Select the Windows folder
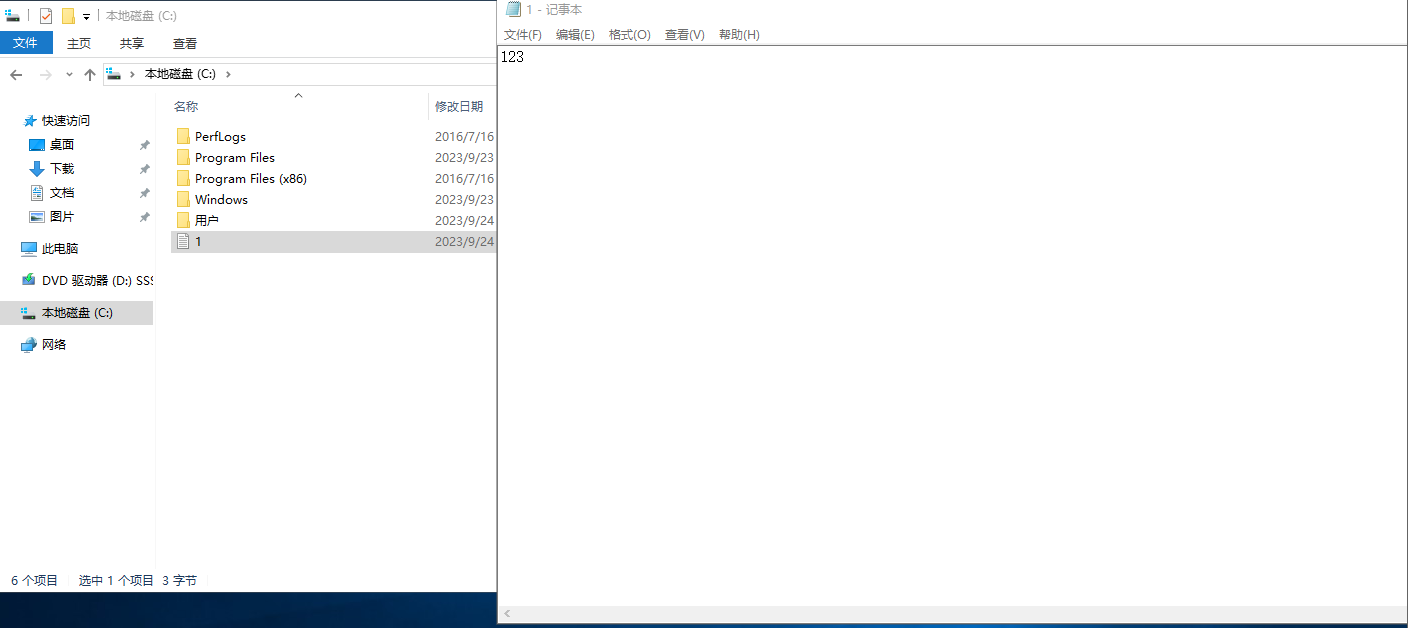The image size is (1408, 628). pos(221,200)
